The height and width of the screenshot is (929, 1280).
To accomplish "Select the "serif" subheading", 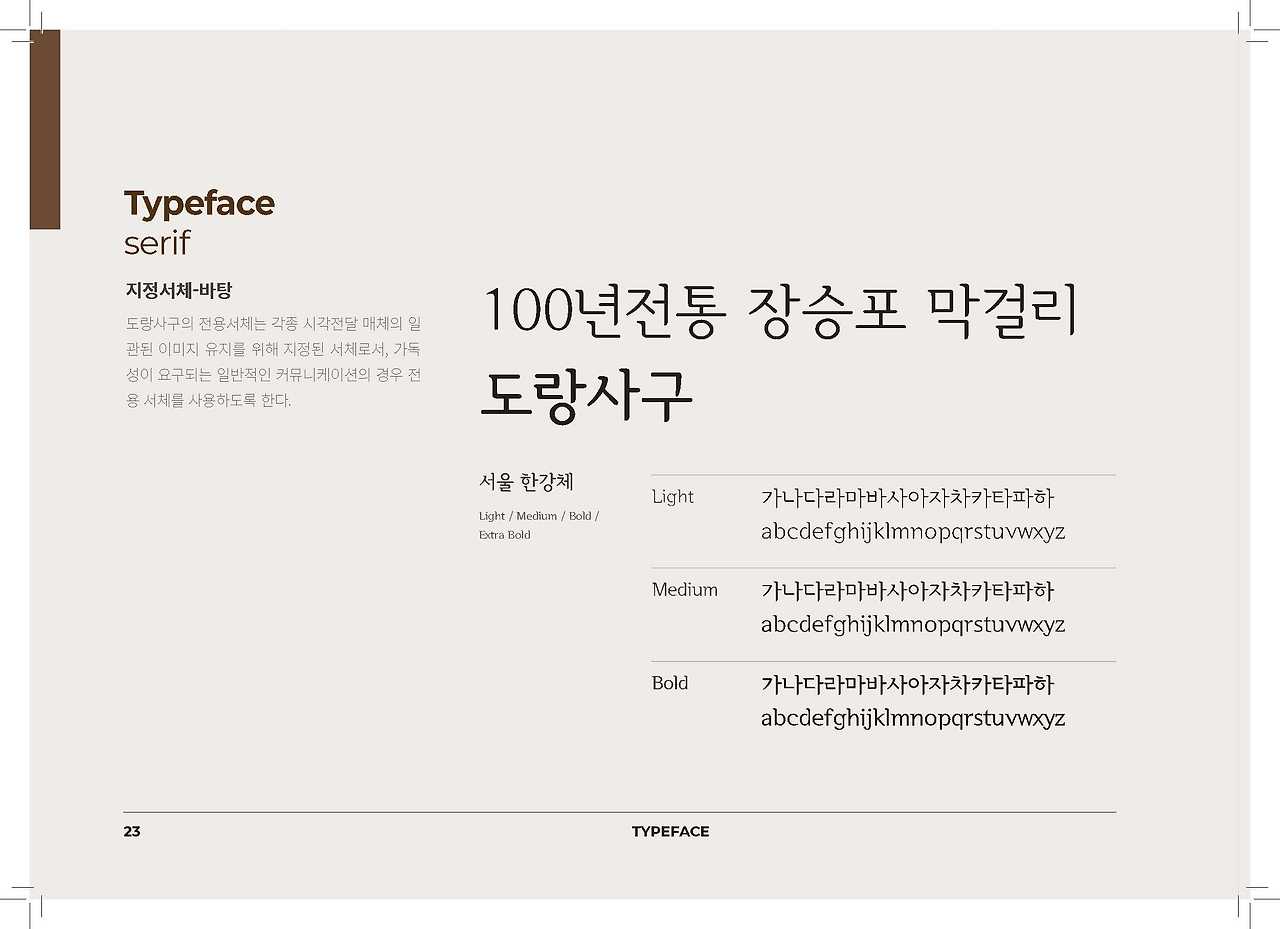I will click(157, 242).
